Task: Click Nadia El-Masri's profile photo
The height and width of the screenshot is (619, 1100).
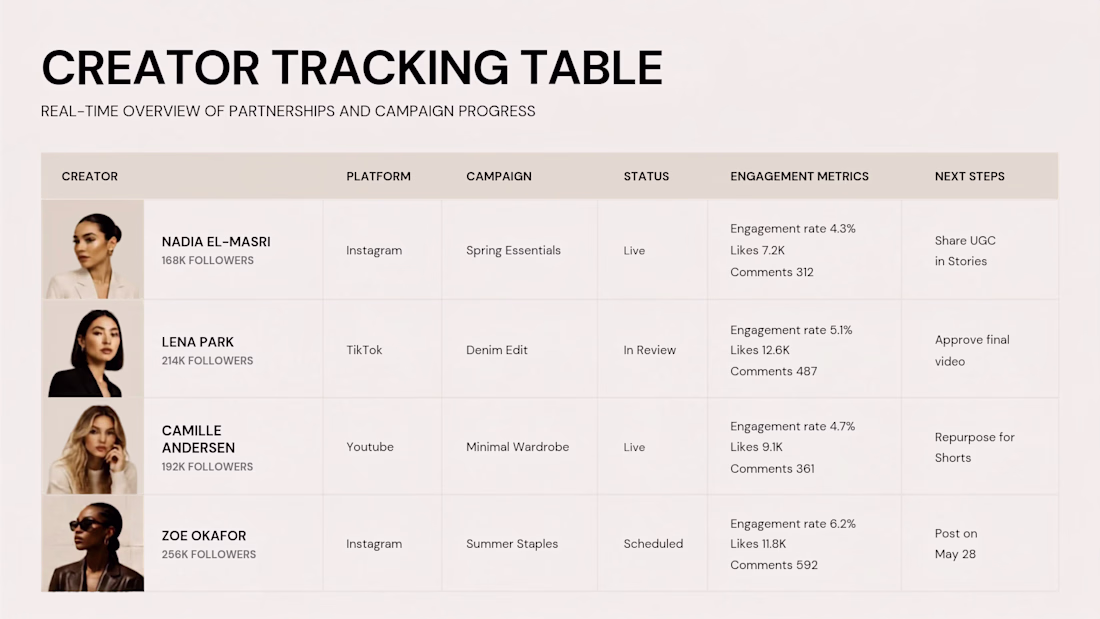Action: tap(93, 249)
